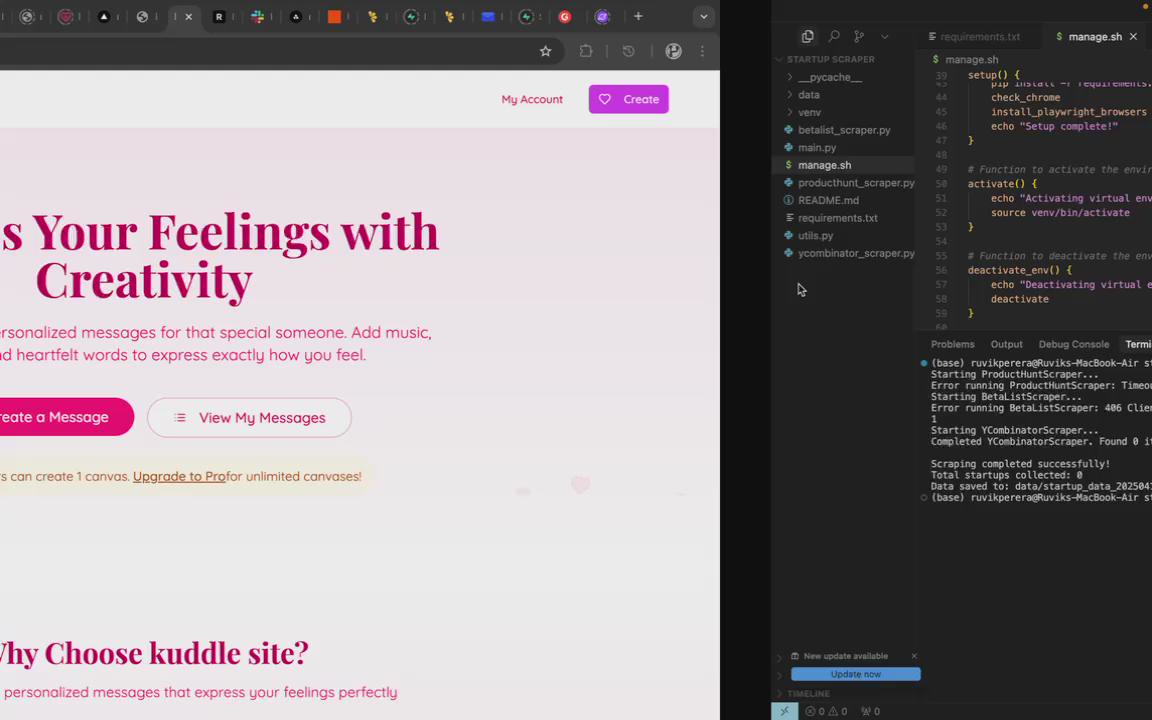This screenshot has height=720, width=1152.
Task: Switch to the orange square browser tab
Action: (x=334, y=16)
